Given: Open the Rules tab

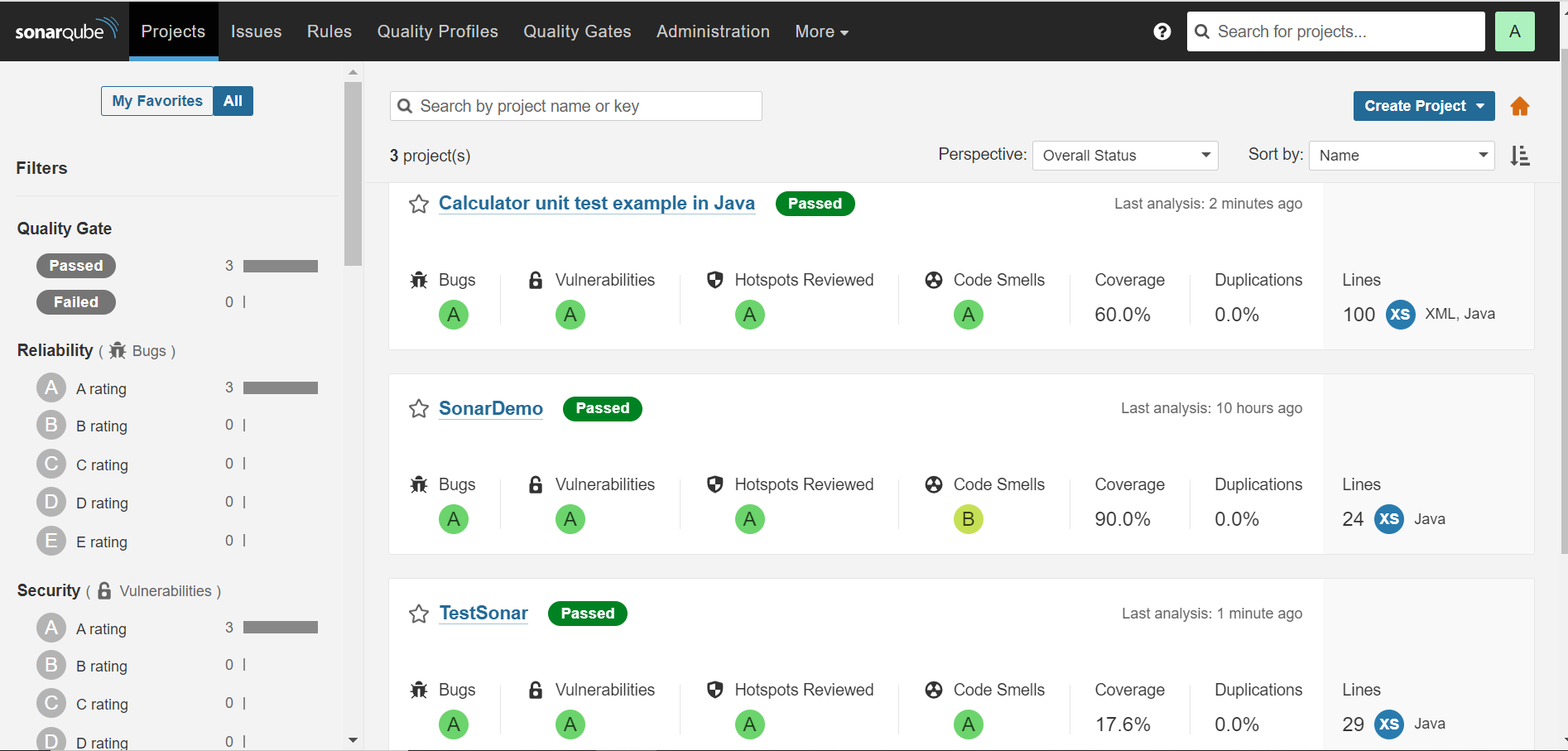Looking at the screenshot, I should tap(329, 31).
